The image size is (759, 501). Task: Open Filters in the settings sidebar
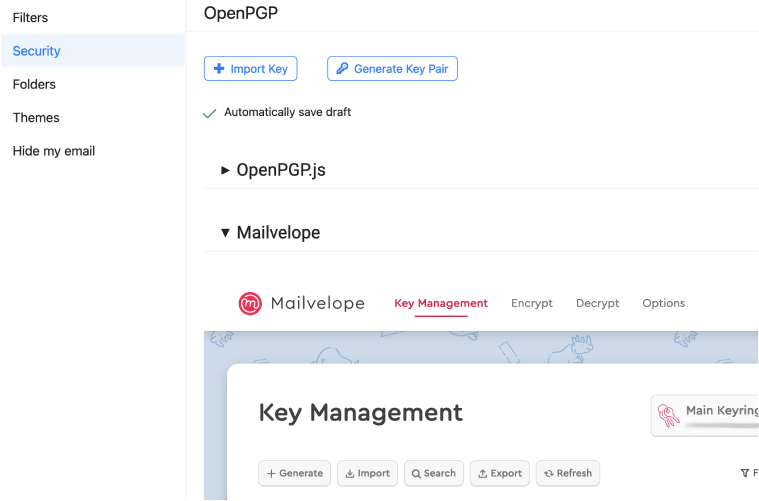click(x=30, y=17)
